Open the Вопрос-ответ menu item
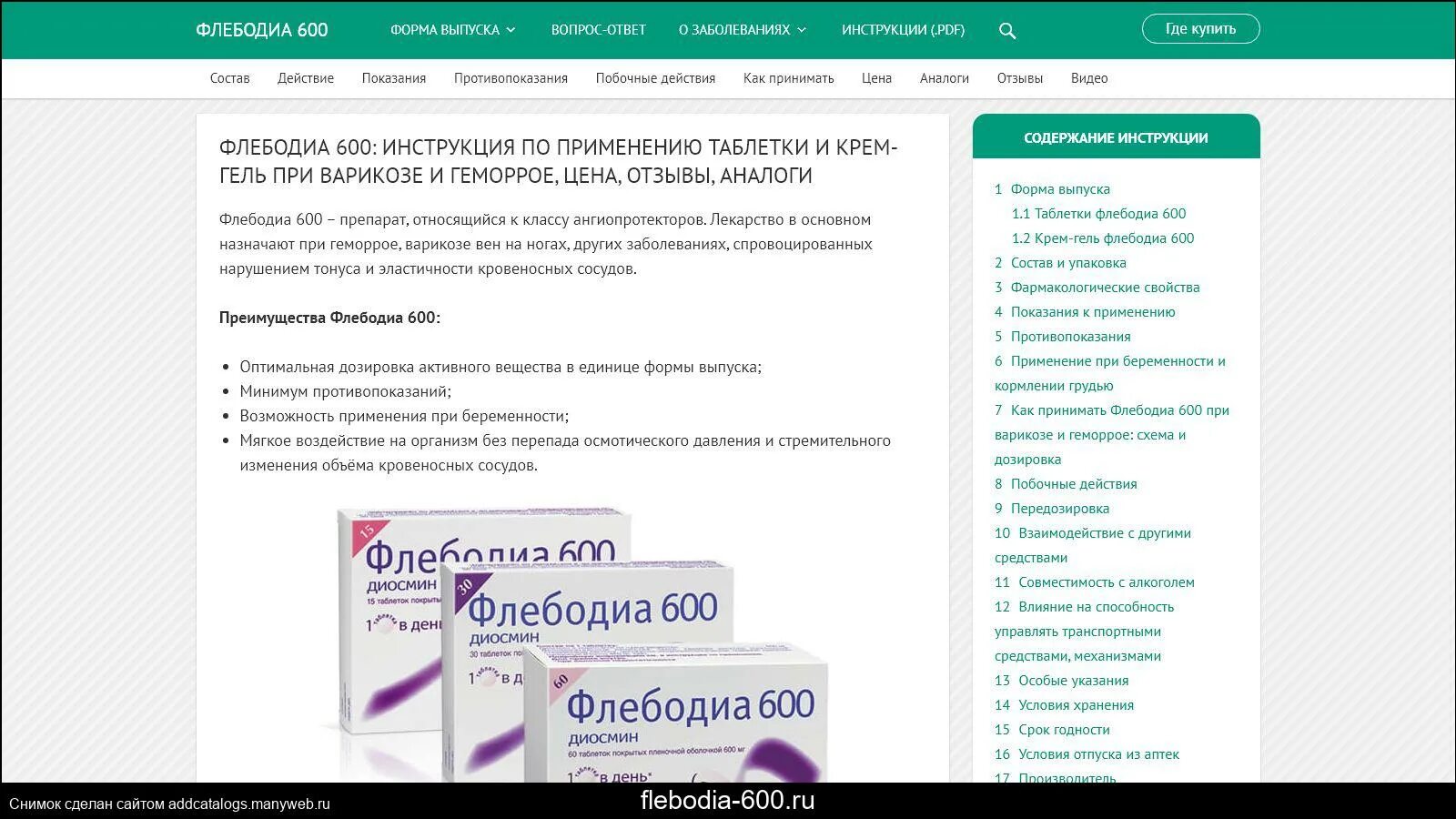1456x819 pixels. 599,30
